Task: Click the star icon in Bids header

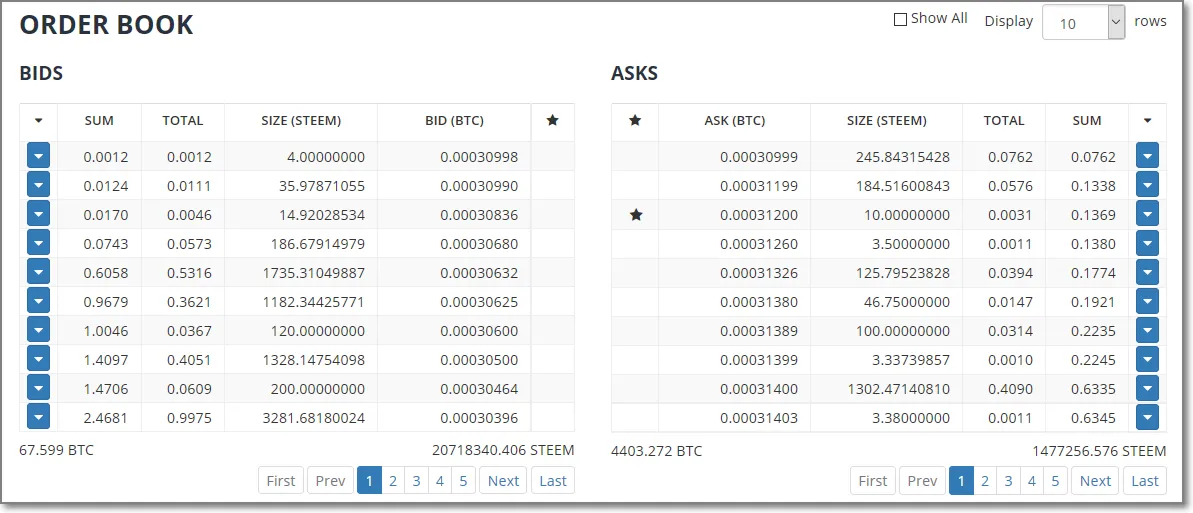Action: [x=553, y=121]
